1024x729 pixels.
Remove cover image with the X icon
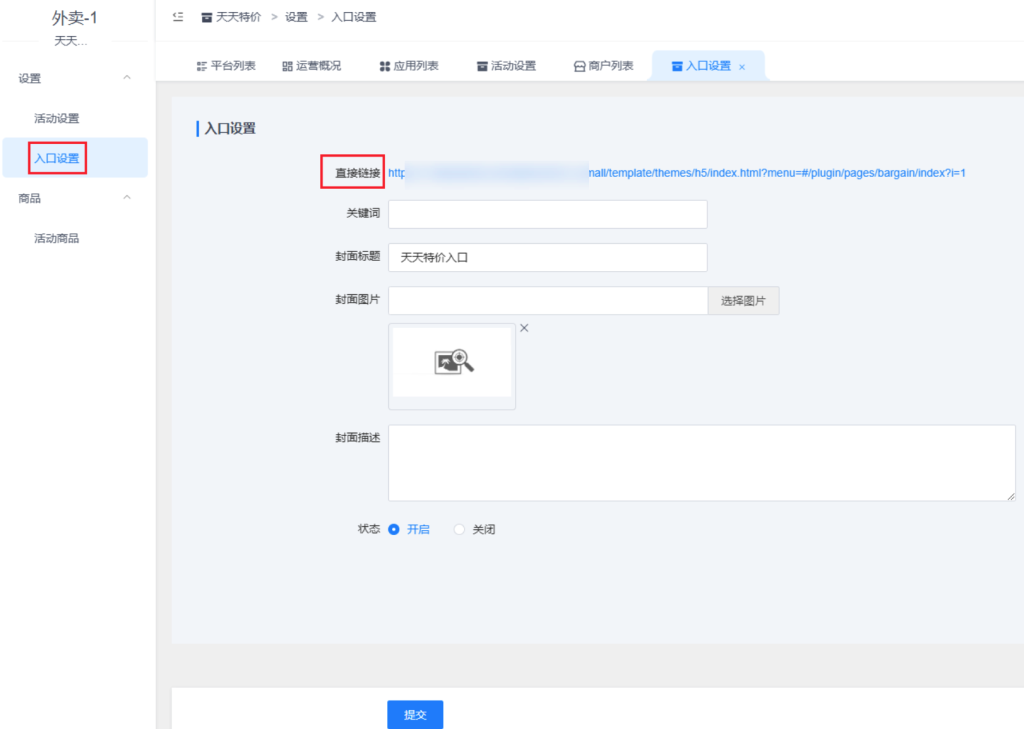[x=524, y=328]
